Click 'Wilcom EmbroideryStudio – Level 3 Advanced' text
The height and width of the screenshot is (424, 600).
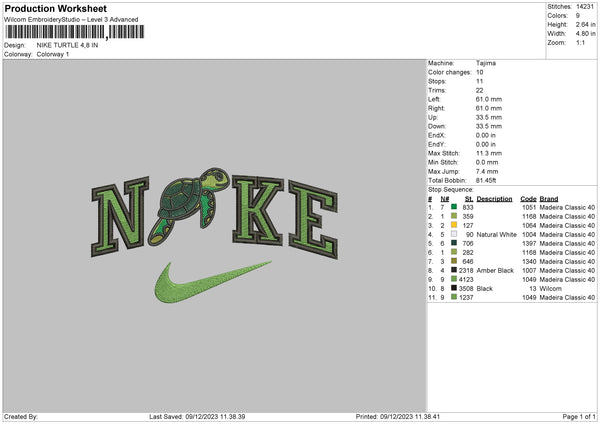(x=71, y=20)
